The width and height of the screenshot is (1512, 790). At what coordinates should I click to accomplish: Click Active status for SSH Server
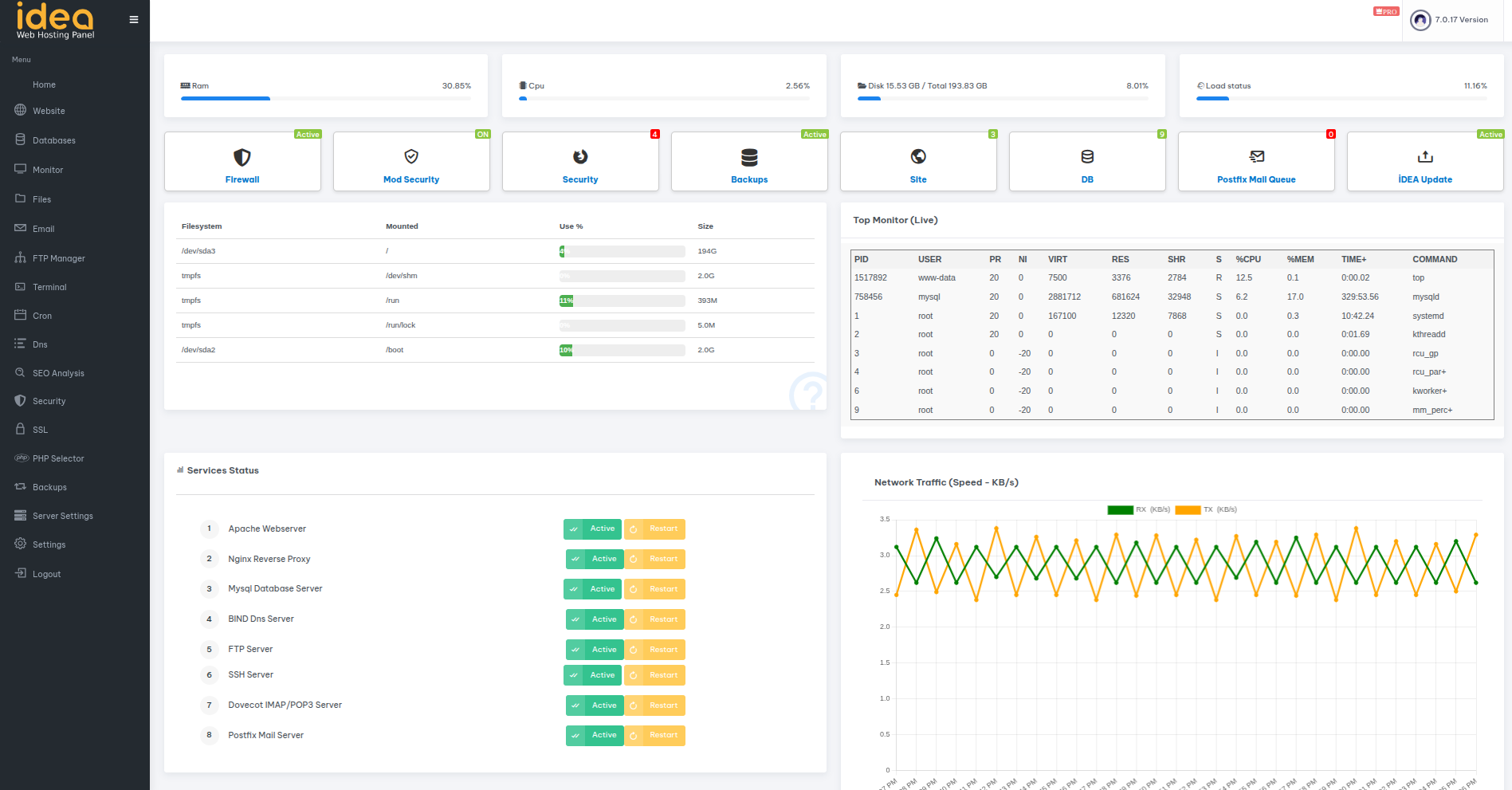(x=592, y=675)
